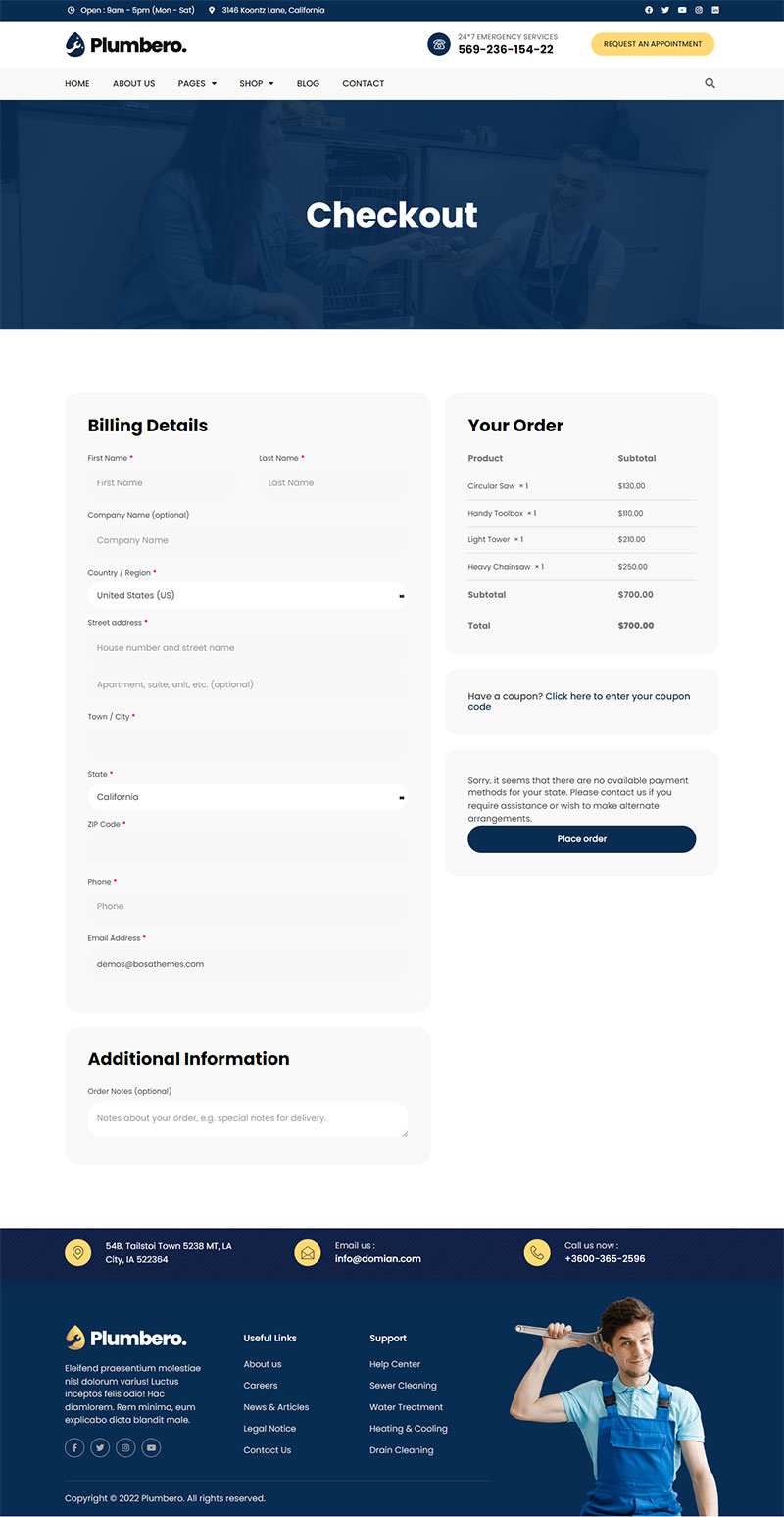Open the footer Instagram circle icon

125,1447
